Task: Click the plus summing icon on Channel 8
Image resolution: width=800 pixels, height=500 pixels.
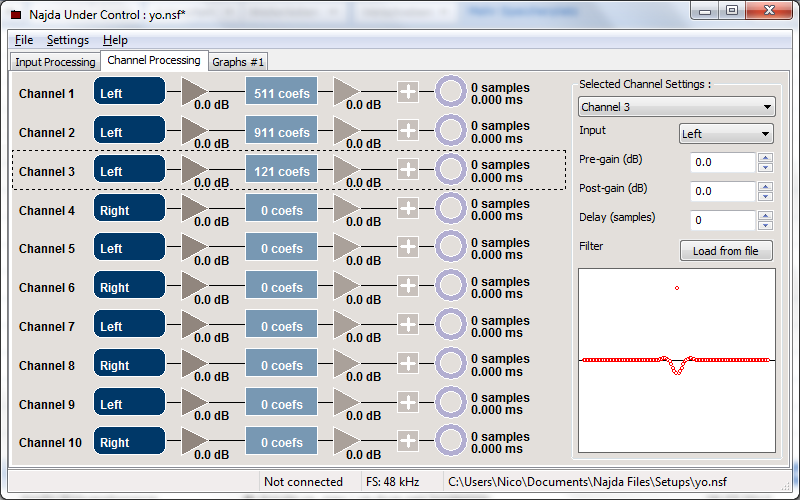Action: click(408, 364)
